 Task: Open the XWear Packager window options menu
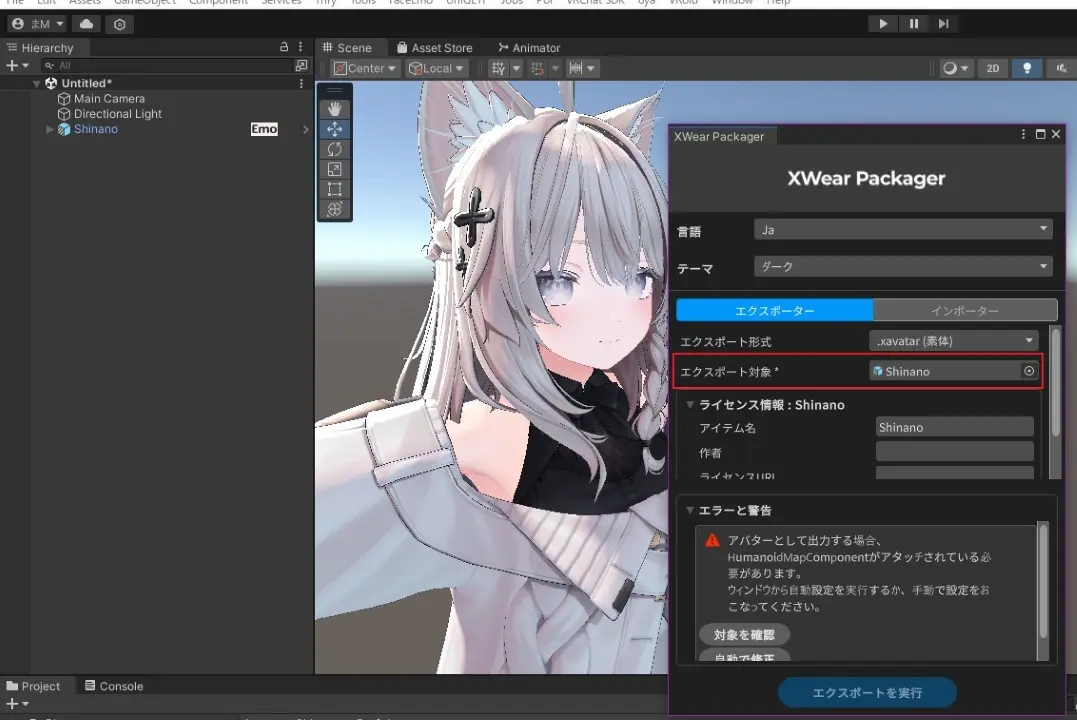[x=1023, y=134]
